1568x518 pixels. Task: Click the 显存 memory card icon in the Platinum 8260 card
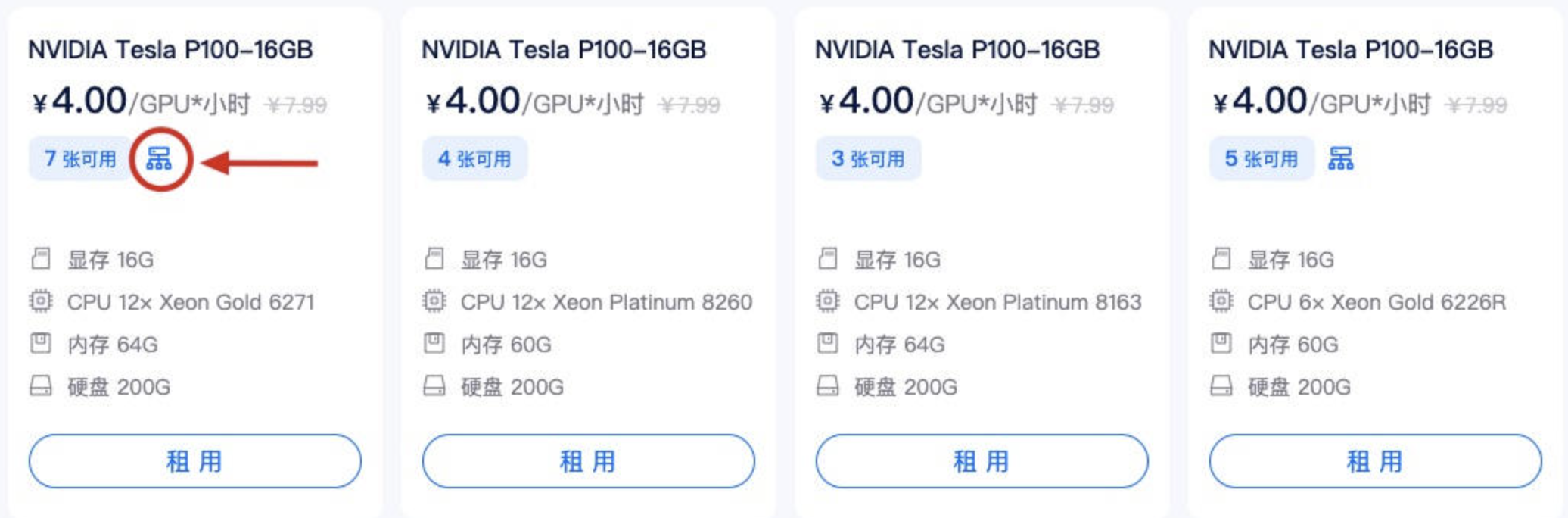click(434, 259)
